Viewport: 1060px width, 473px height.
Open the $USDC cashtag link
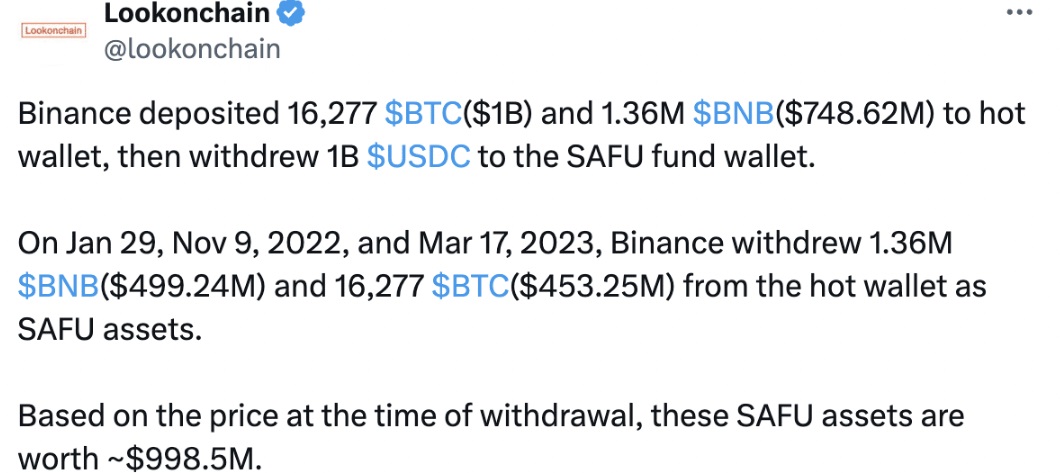pyautogui.click(x=418, y=157)
